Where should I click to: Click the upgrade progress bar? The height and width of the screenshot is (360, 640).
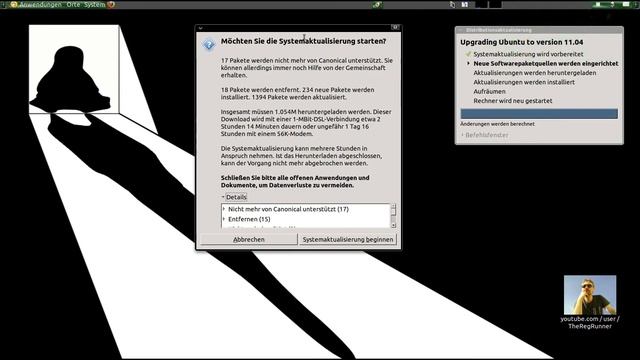click(x=539, y=113)
